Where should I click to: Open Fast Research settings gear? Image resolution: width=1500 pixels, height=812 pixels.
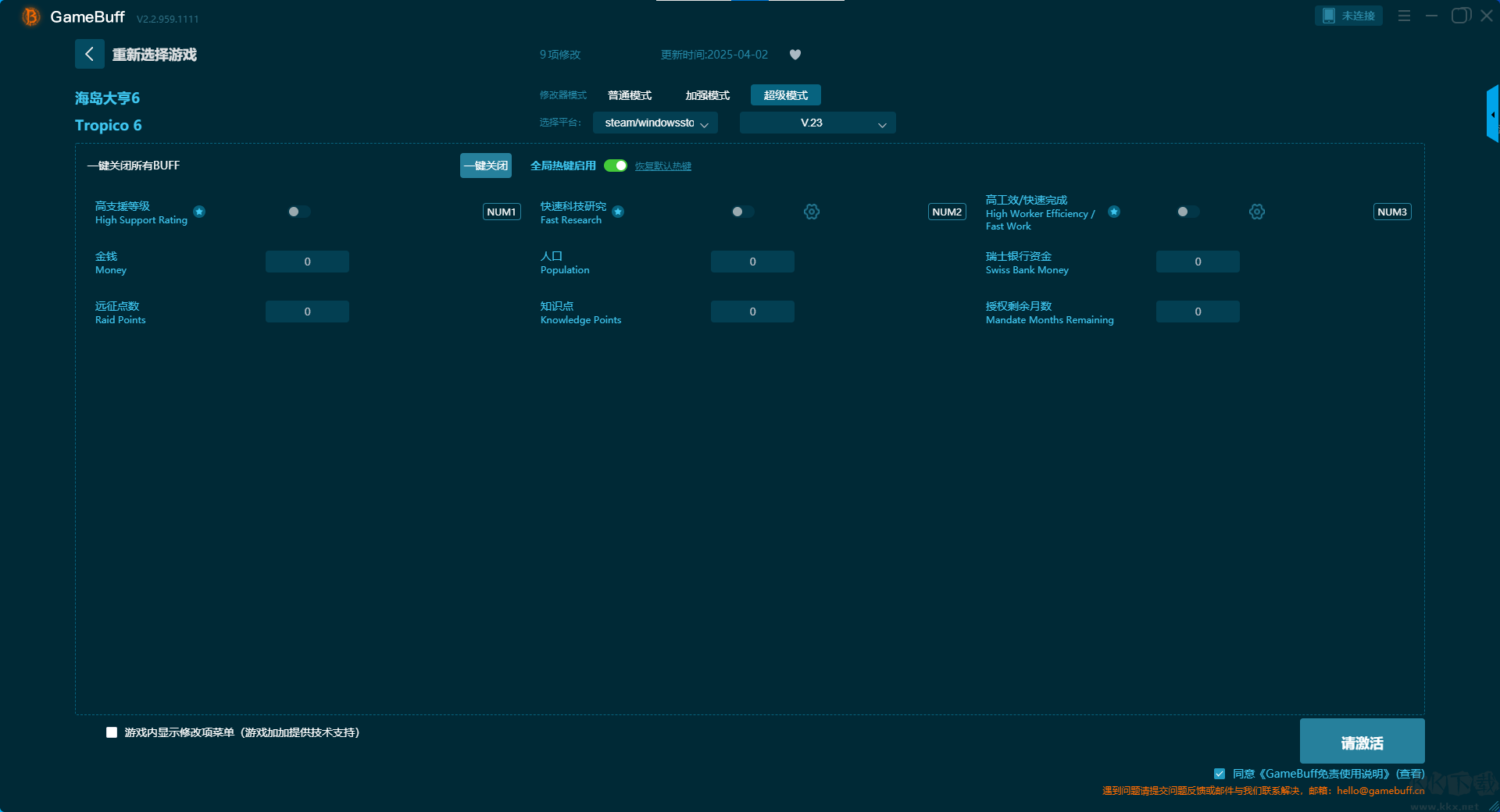812,212
